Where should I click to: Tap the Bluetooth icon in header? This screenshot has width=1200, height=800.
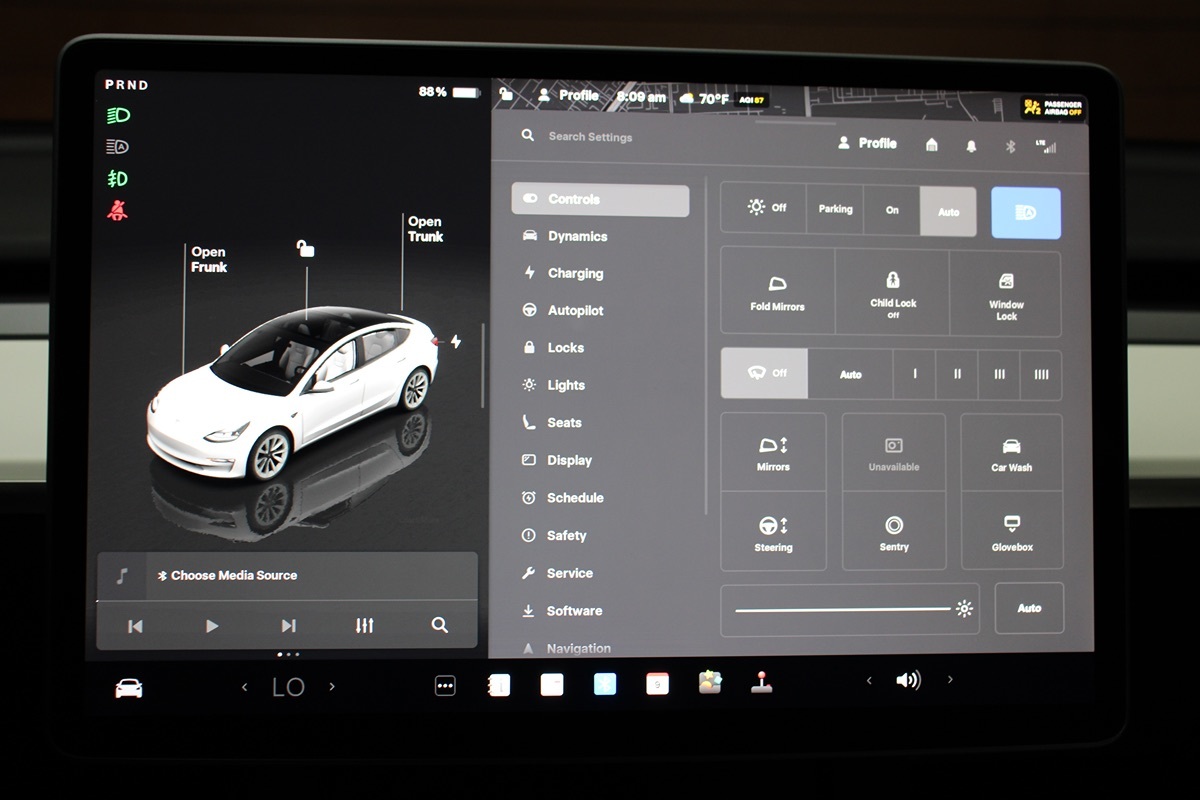pyautogui.click(x=1010, y=146)
